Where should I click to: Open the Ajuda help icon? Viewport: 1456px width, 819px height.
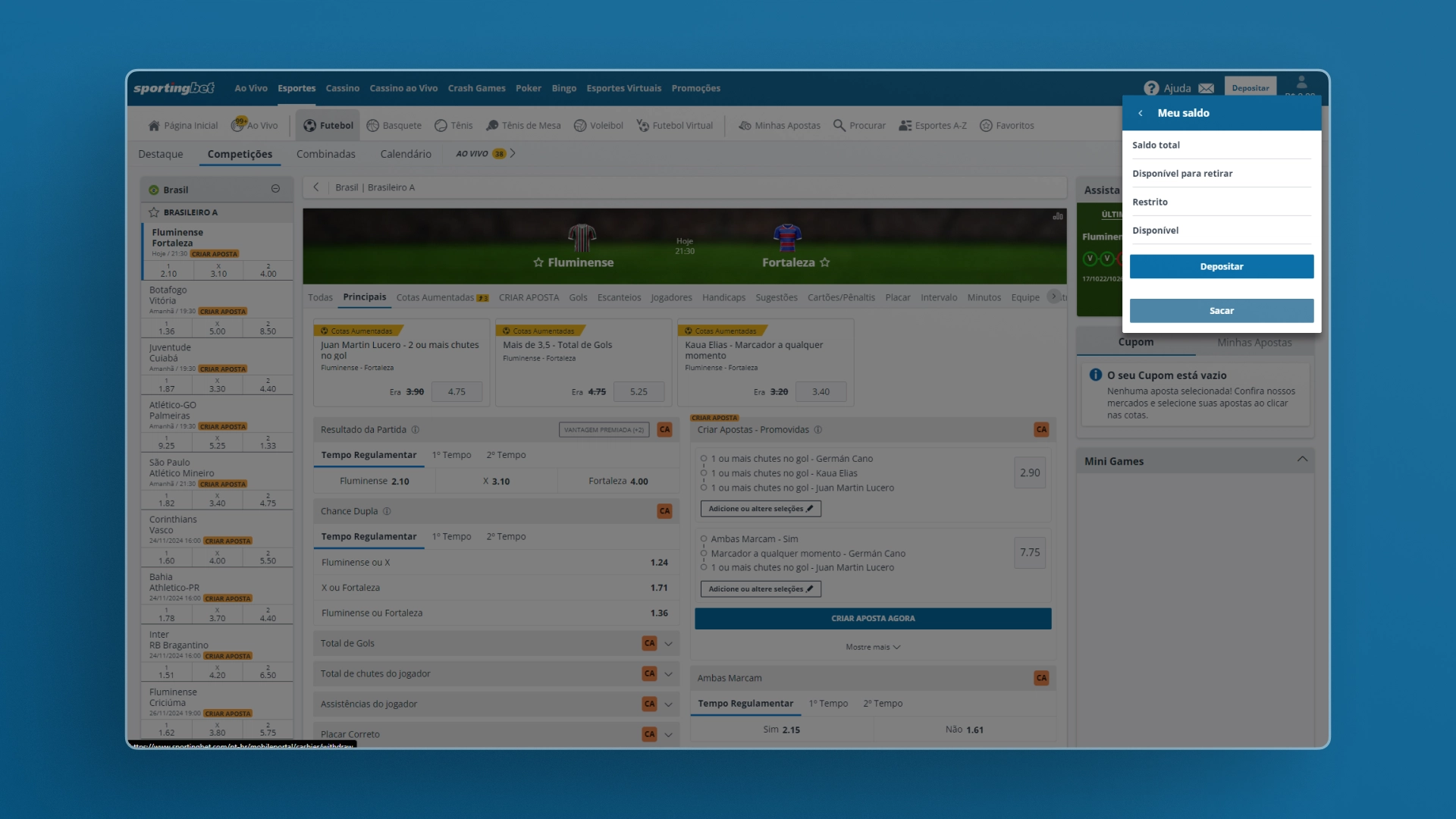point(1151,88)
